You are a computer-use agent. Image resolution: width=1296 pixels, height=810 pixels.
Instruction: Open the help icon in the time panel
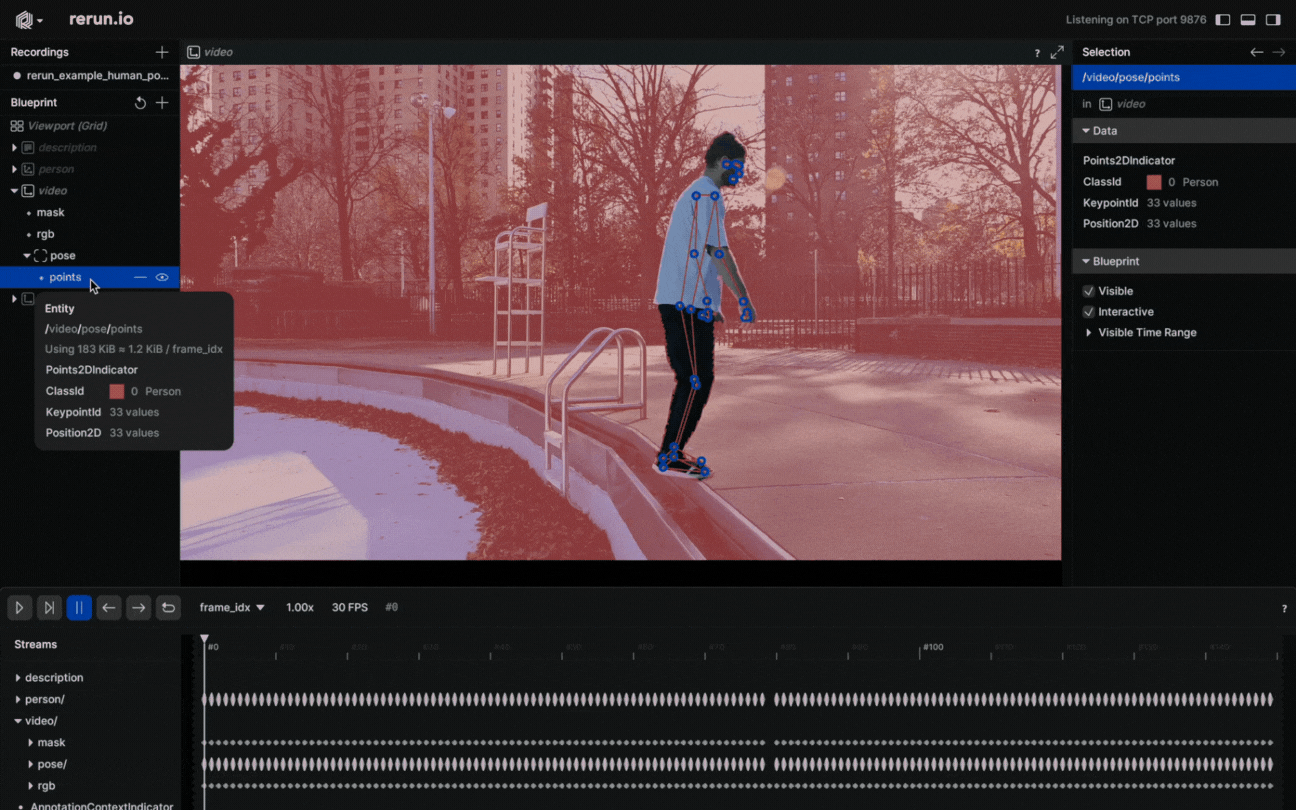tap(1284, 608)
